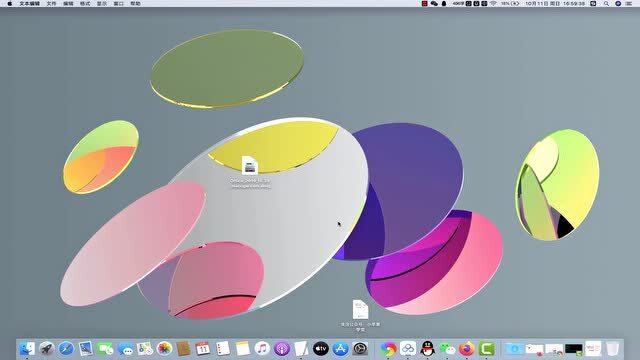640x360 pixels.
Task: Open Apple TV icon in Dock
Action: point(321,349)
